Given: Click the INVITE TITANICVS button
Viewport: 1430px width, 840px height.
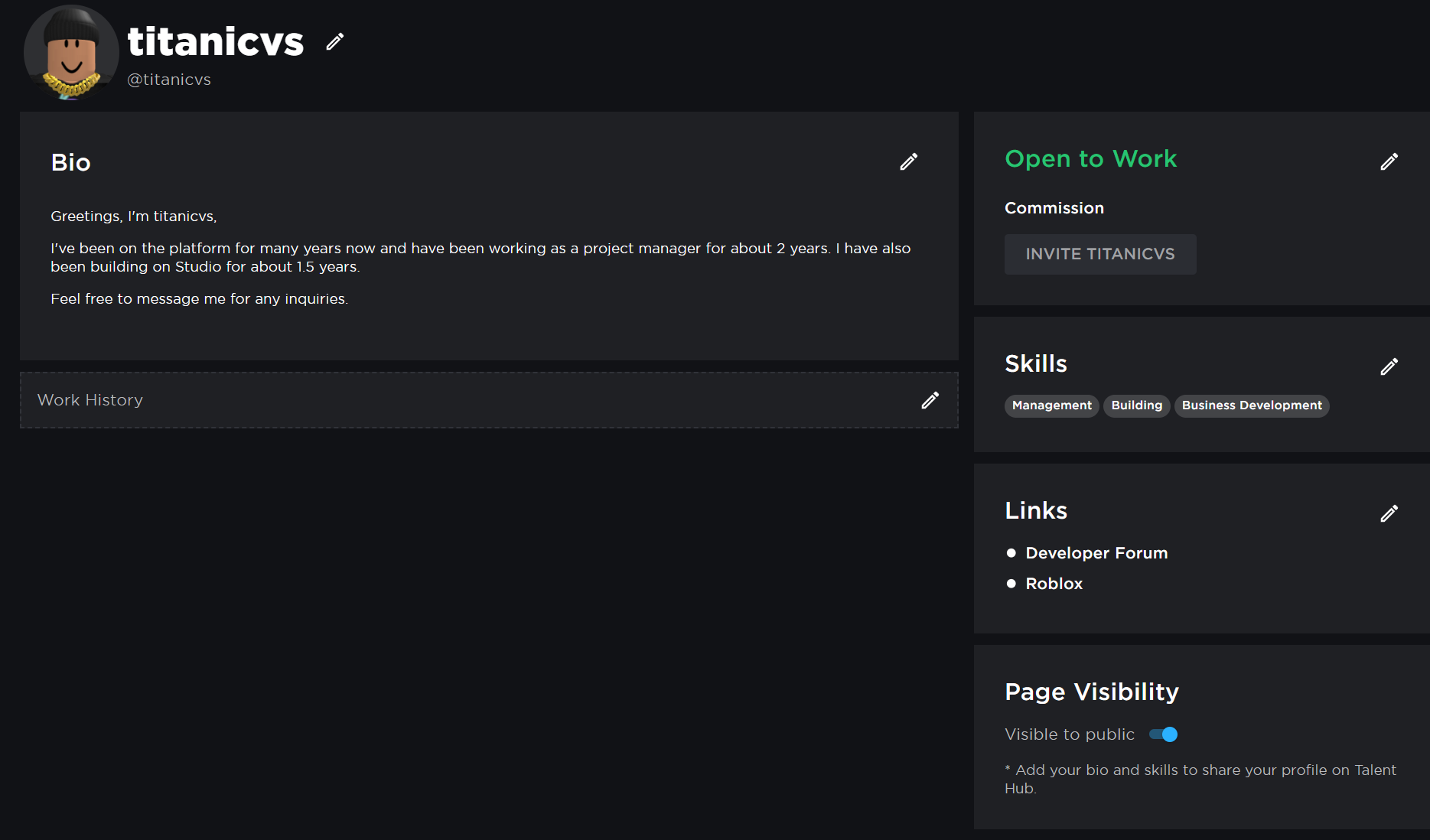Looking at the screenshot, I should pyautogui.click(x=1100, y=254).
